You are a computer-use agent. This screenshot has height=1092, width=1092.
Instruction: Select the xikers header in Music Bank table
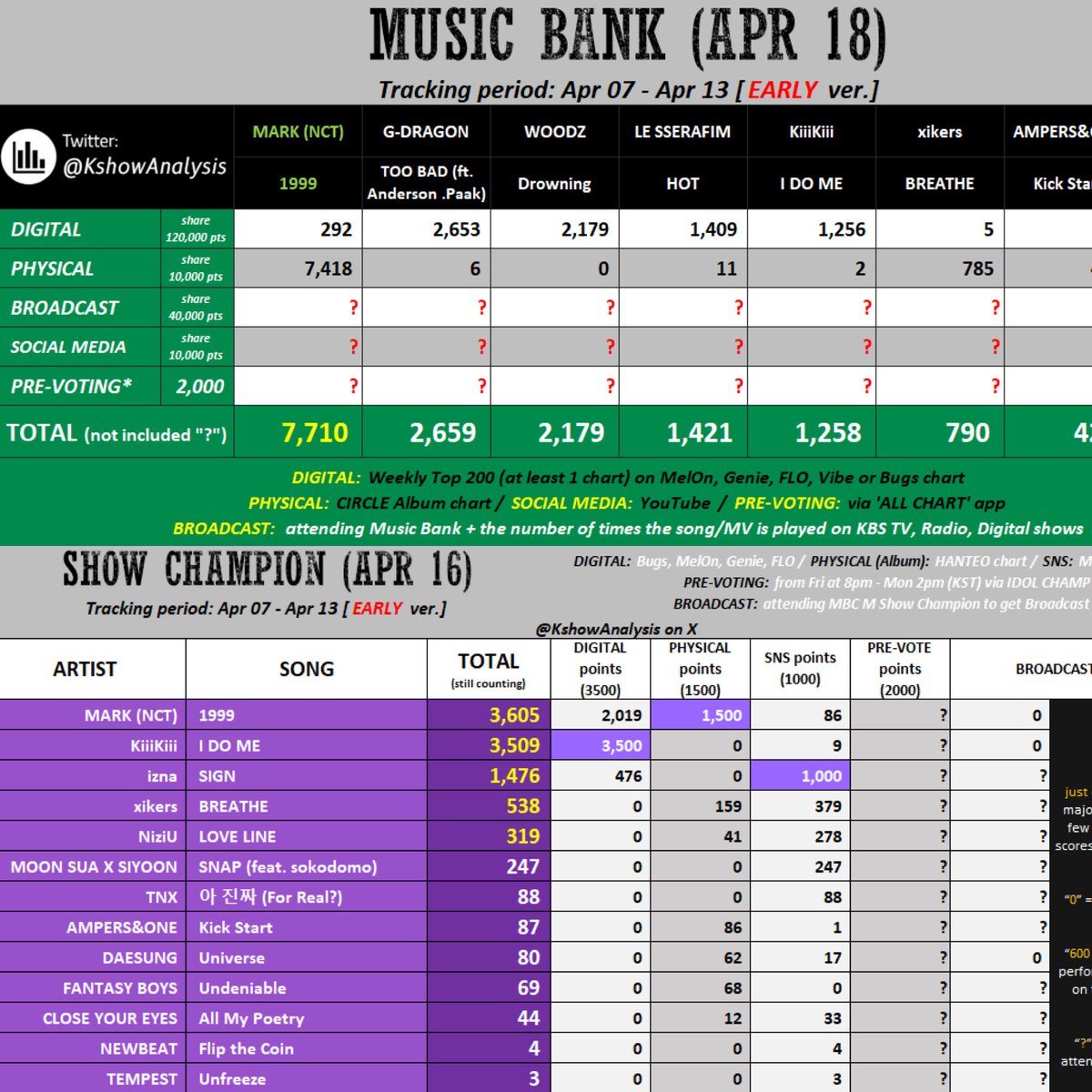(x=939, y=132)
